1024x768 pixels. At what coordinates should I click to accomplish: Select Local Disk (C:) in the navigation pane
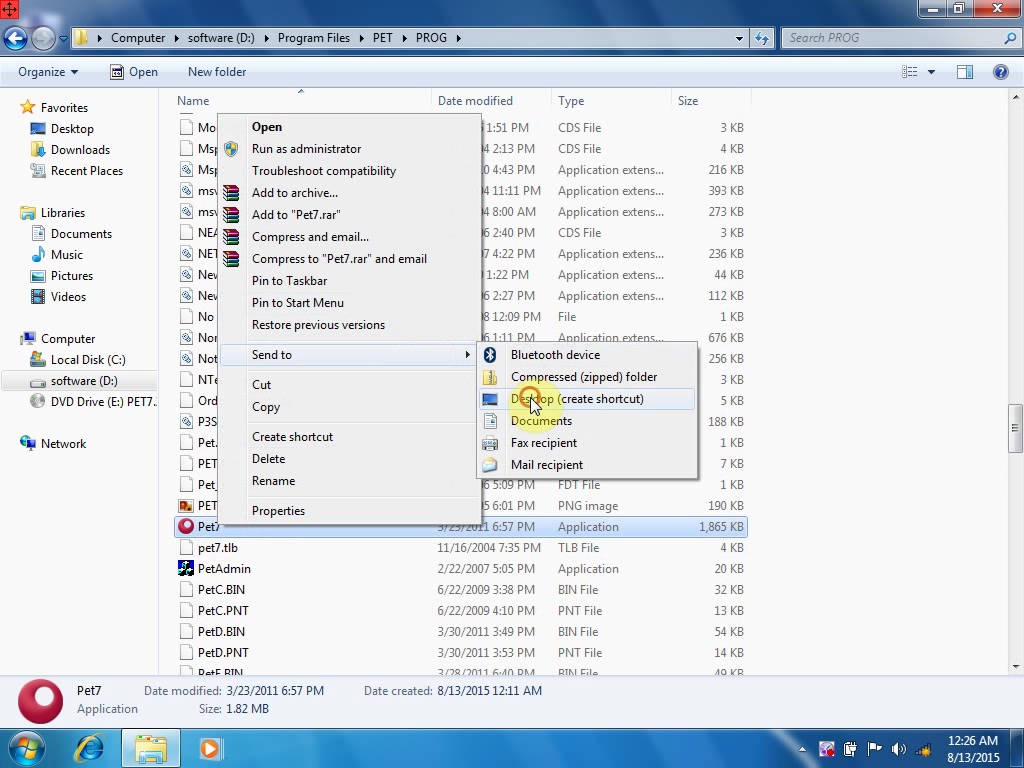pos(88,360)
